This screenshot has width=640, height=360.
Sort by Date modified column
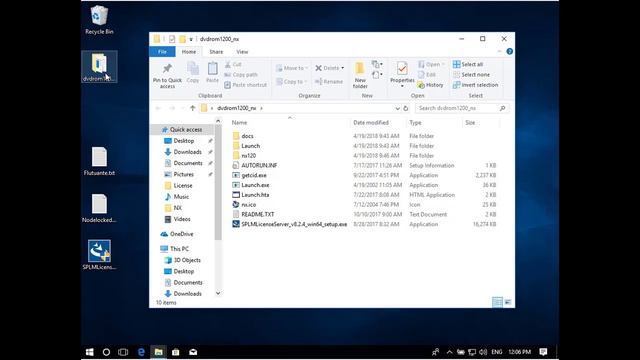[371, 122]
